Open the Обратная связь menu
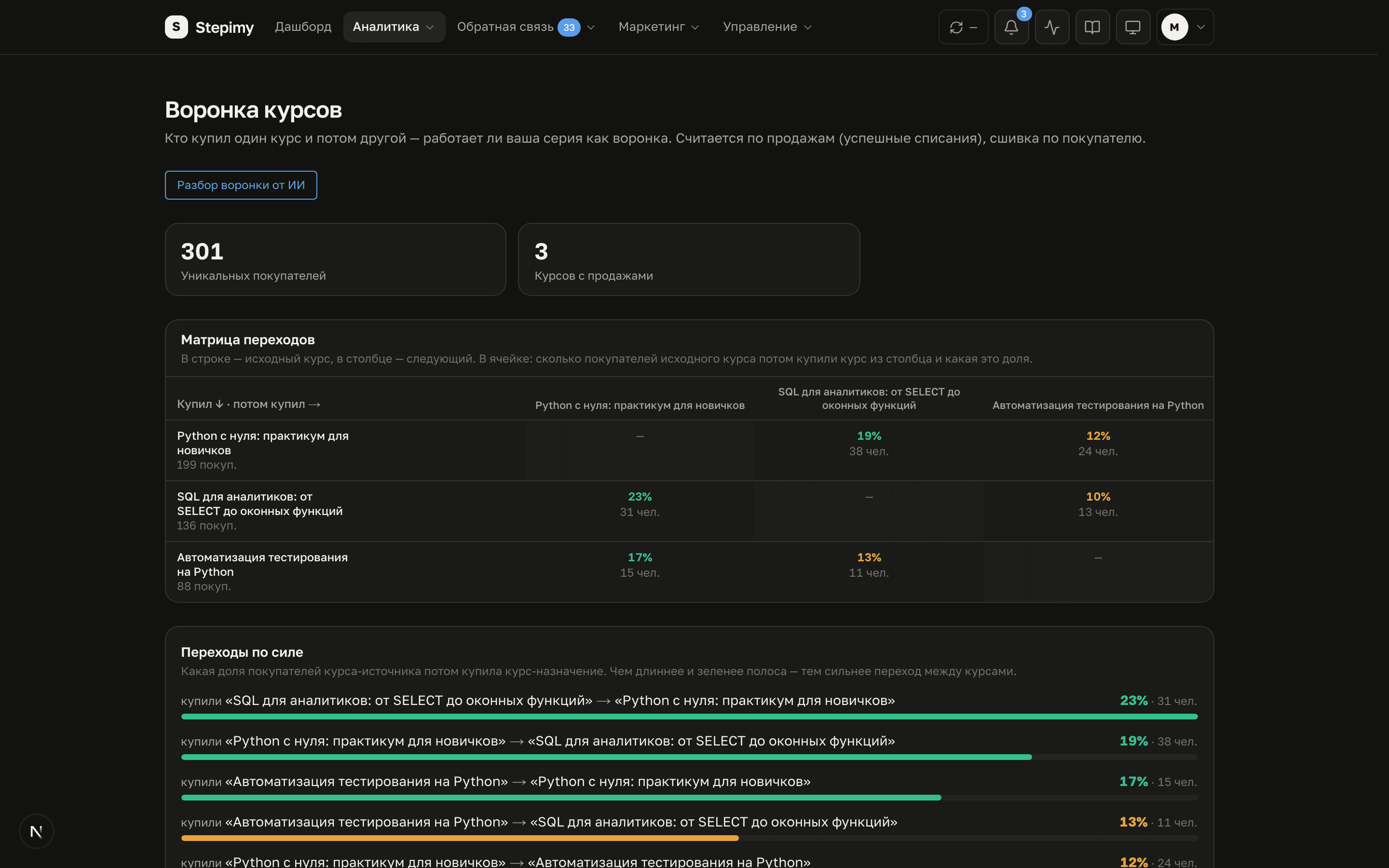The height and width of the screenshot is (868, 1389). point(525,27)
